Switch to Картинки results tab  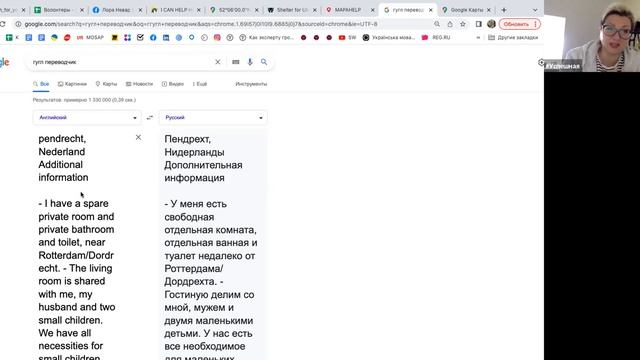72,84
